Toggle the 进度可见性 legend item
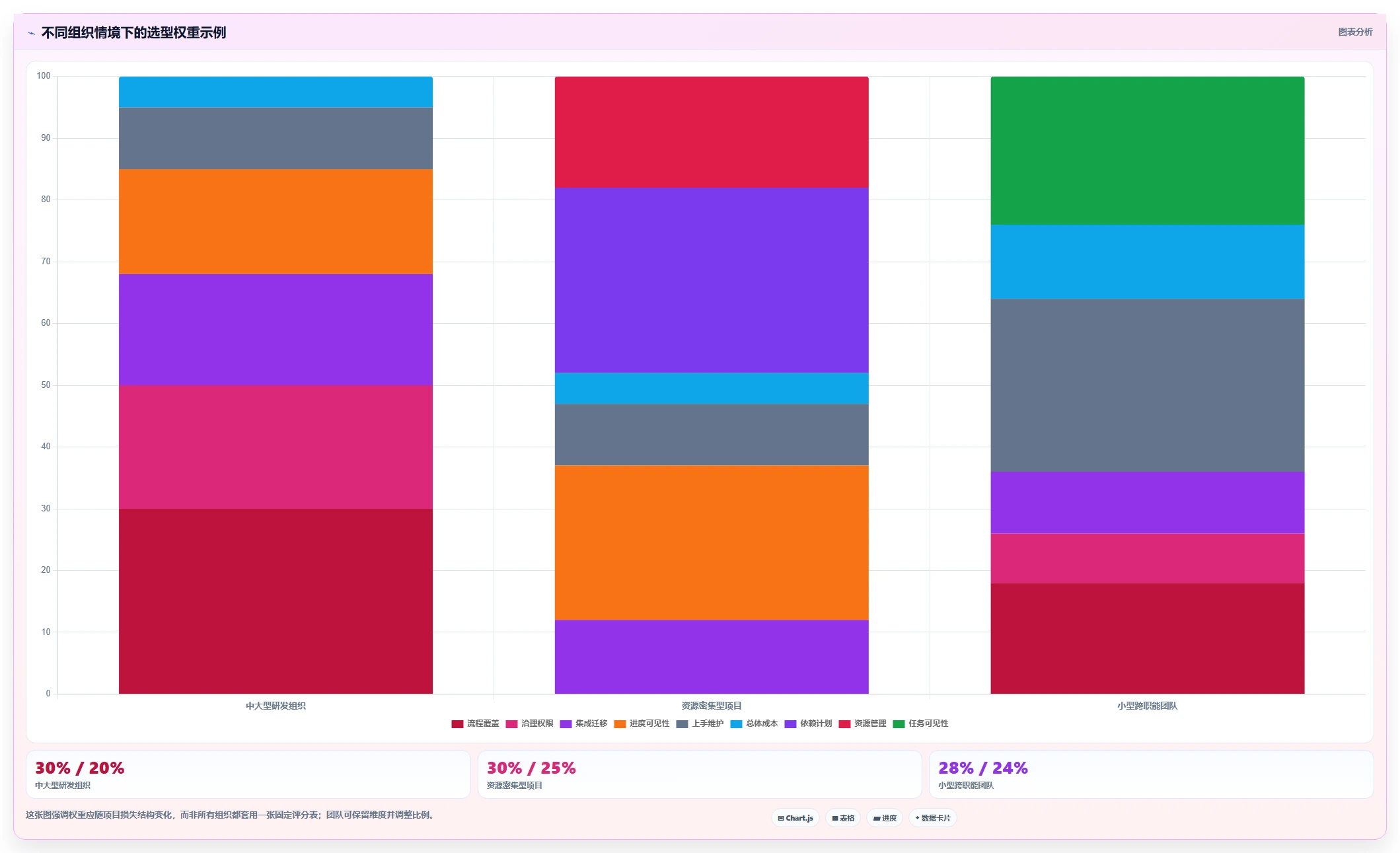 click(x=642, y=723)
